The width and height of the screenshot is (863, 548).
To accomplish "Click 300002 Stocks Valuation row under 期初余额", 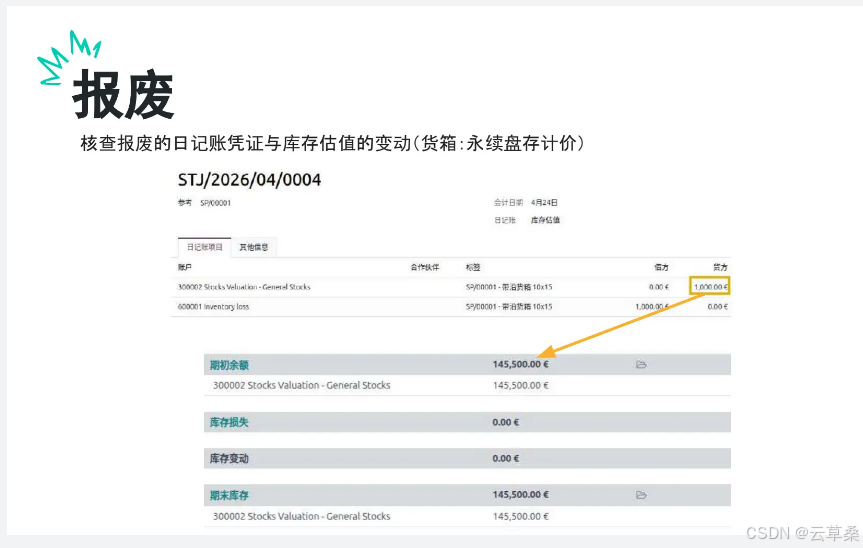I will 467,386.
